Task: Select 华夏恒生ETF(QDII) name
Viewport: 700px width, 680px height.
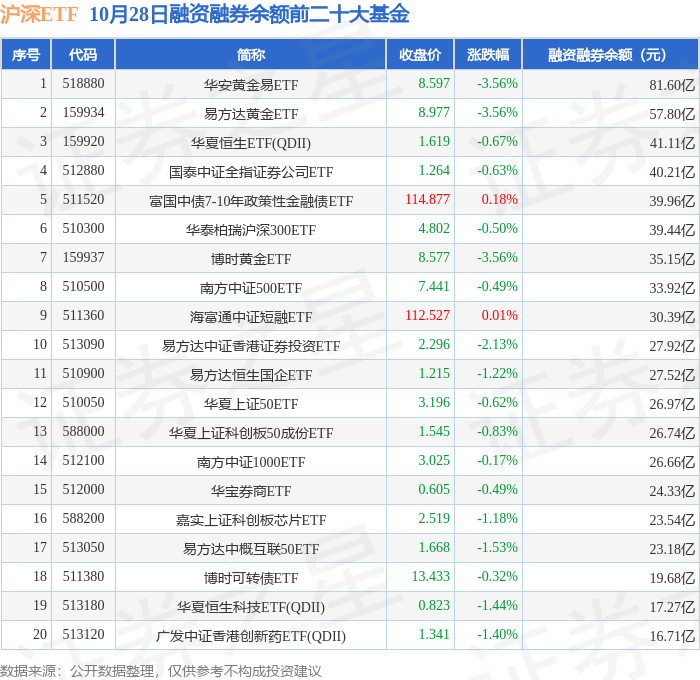Action: coord(251,143)
